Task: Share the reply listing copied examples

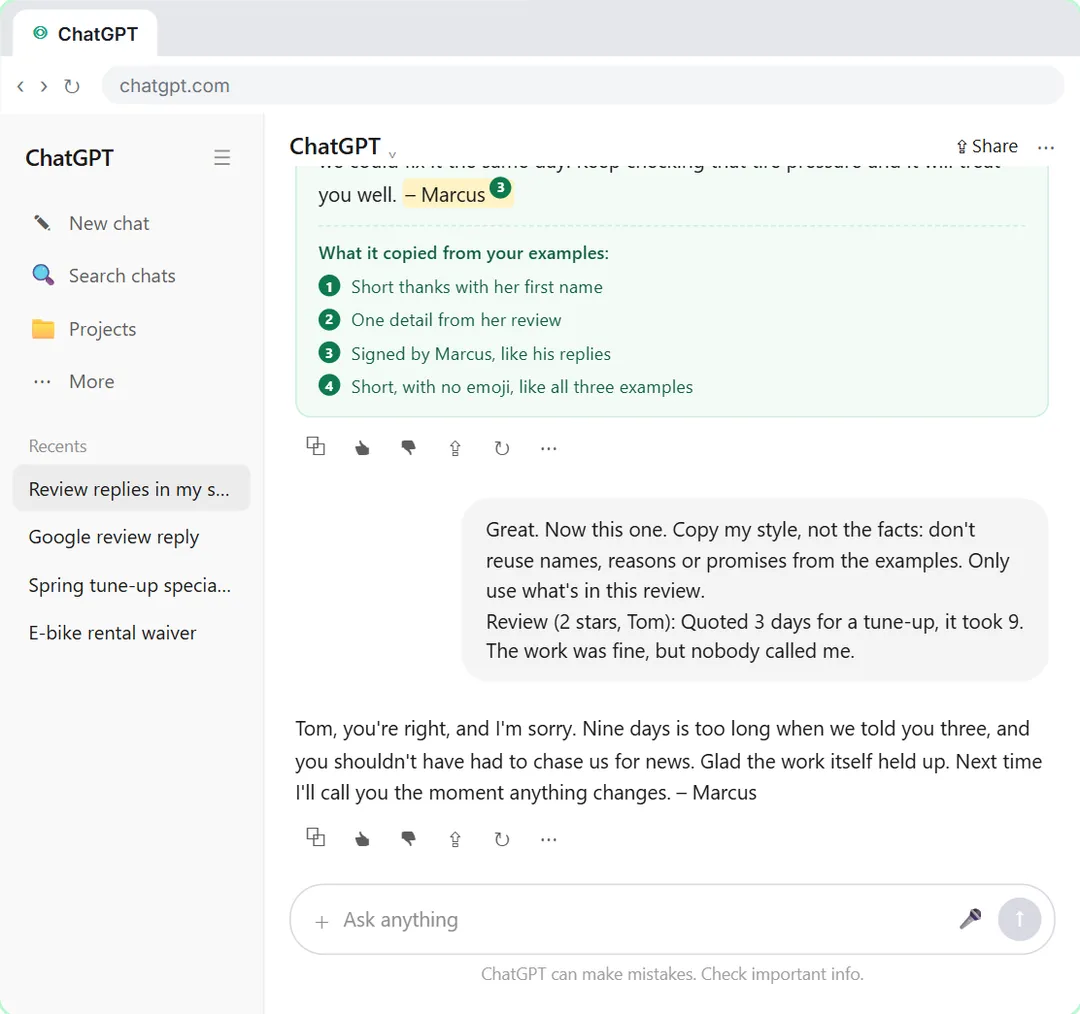Action: 455,448
